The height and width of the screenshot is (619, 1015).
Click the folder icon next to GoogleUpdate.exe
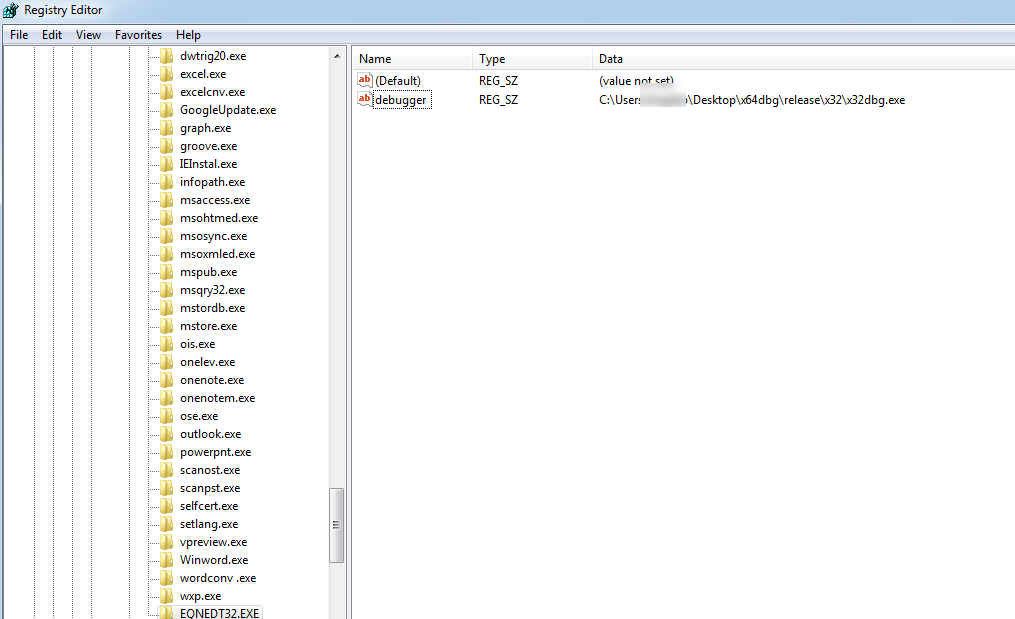(167, 110)
